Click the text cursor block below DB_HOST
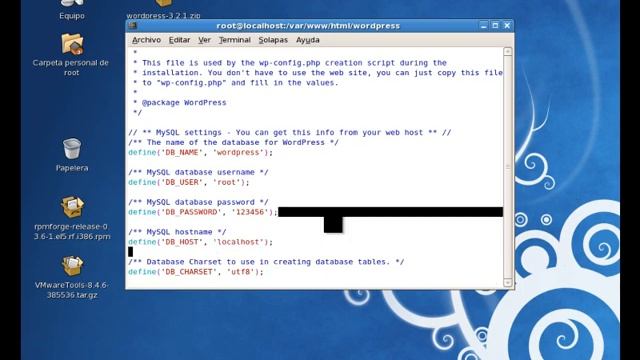Screen dimensions: 640x360 click(x=130, y=251)
